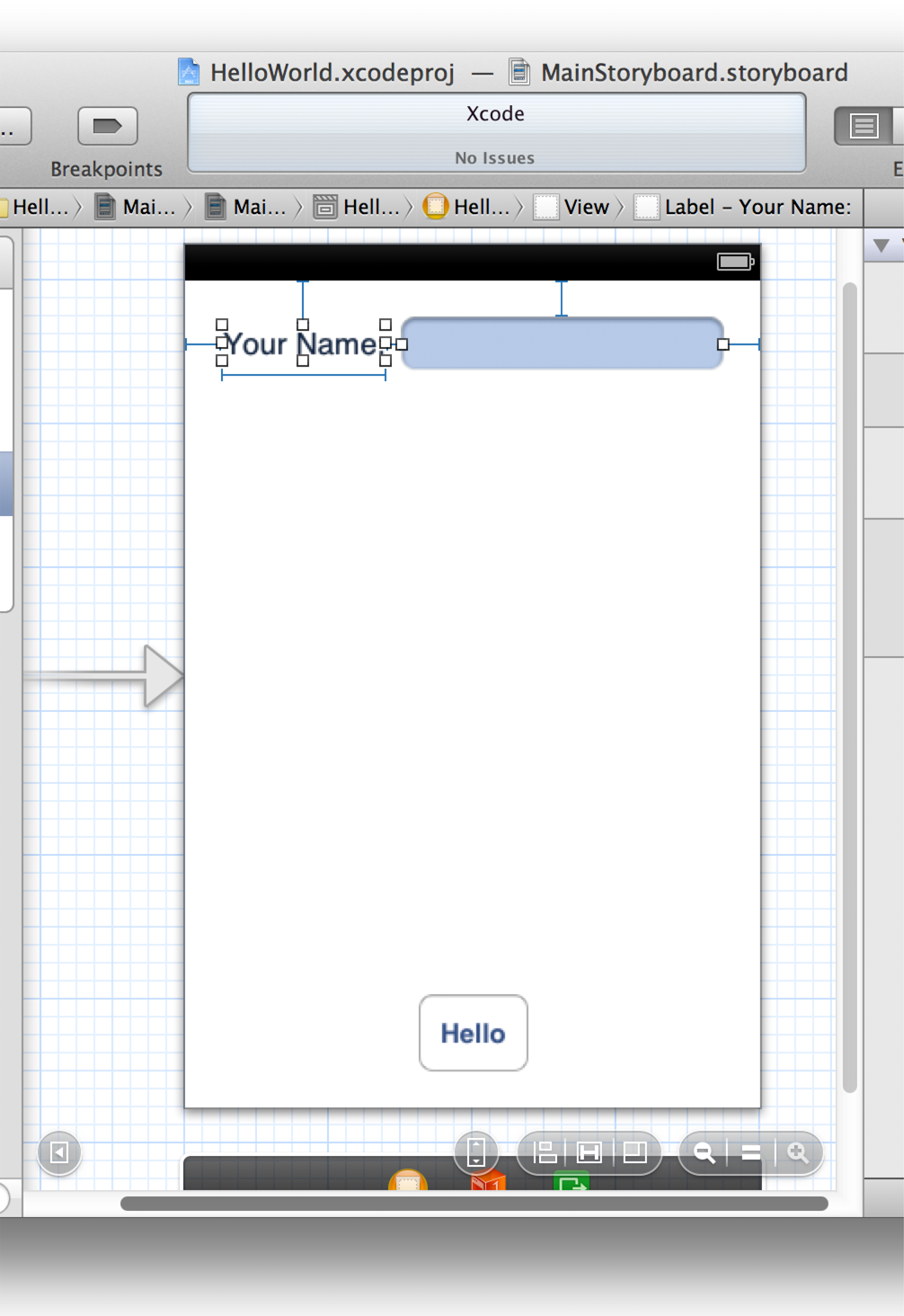
Task: Open the Pin constraints button
Action: pyautogui.click(x=589, y=1152)
